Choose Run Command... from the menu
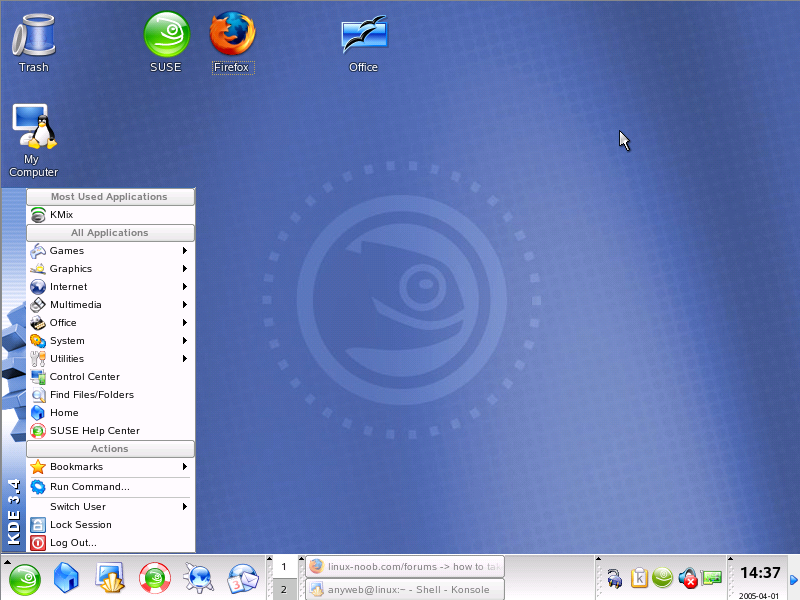The image size is (800, 600). [x=111, y=487]
